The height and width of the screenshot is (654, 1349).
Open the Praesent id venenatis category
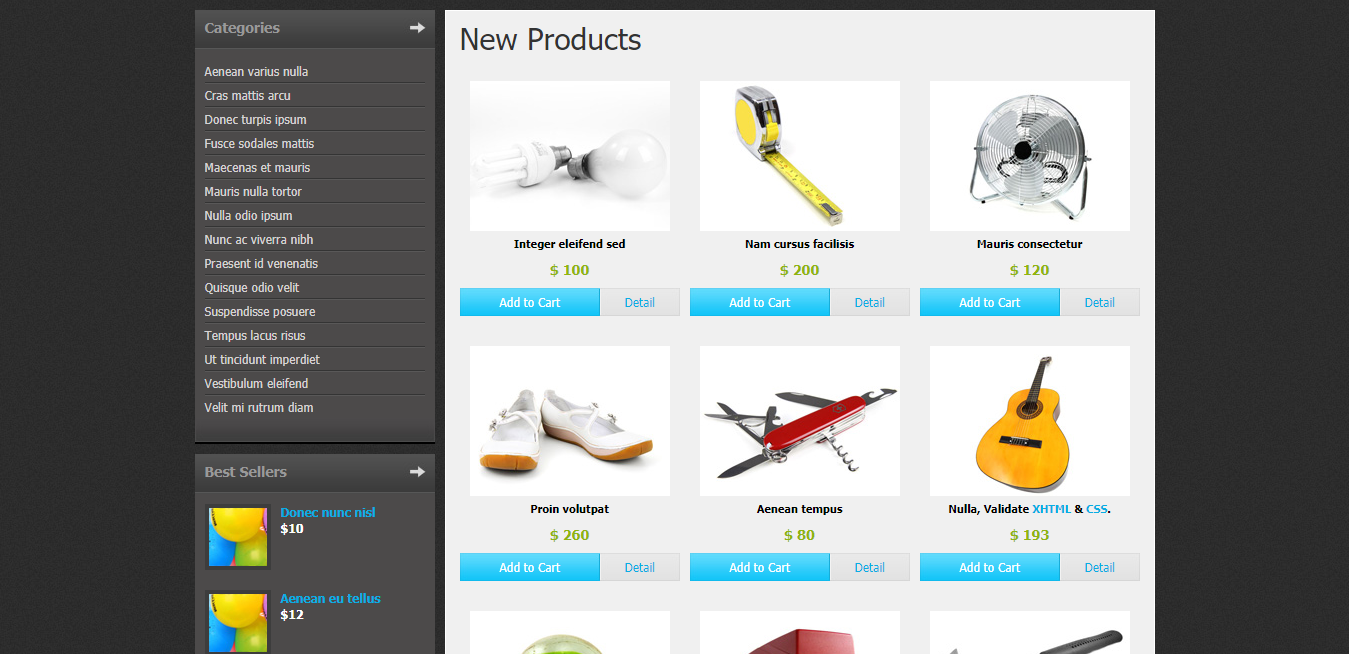[261, 264]
